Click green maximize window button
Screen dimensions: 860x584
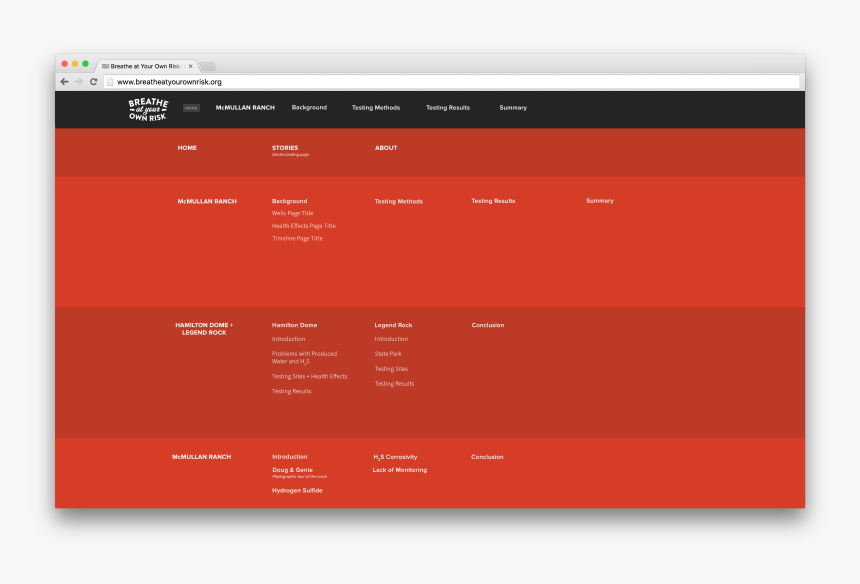coord(86,64)
